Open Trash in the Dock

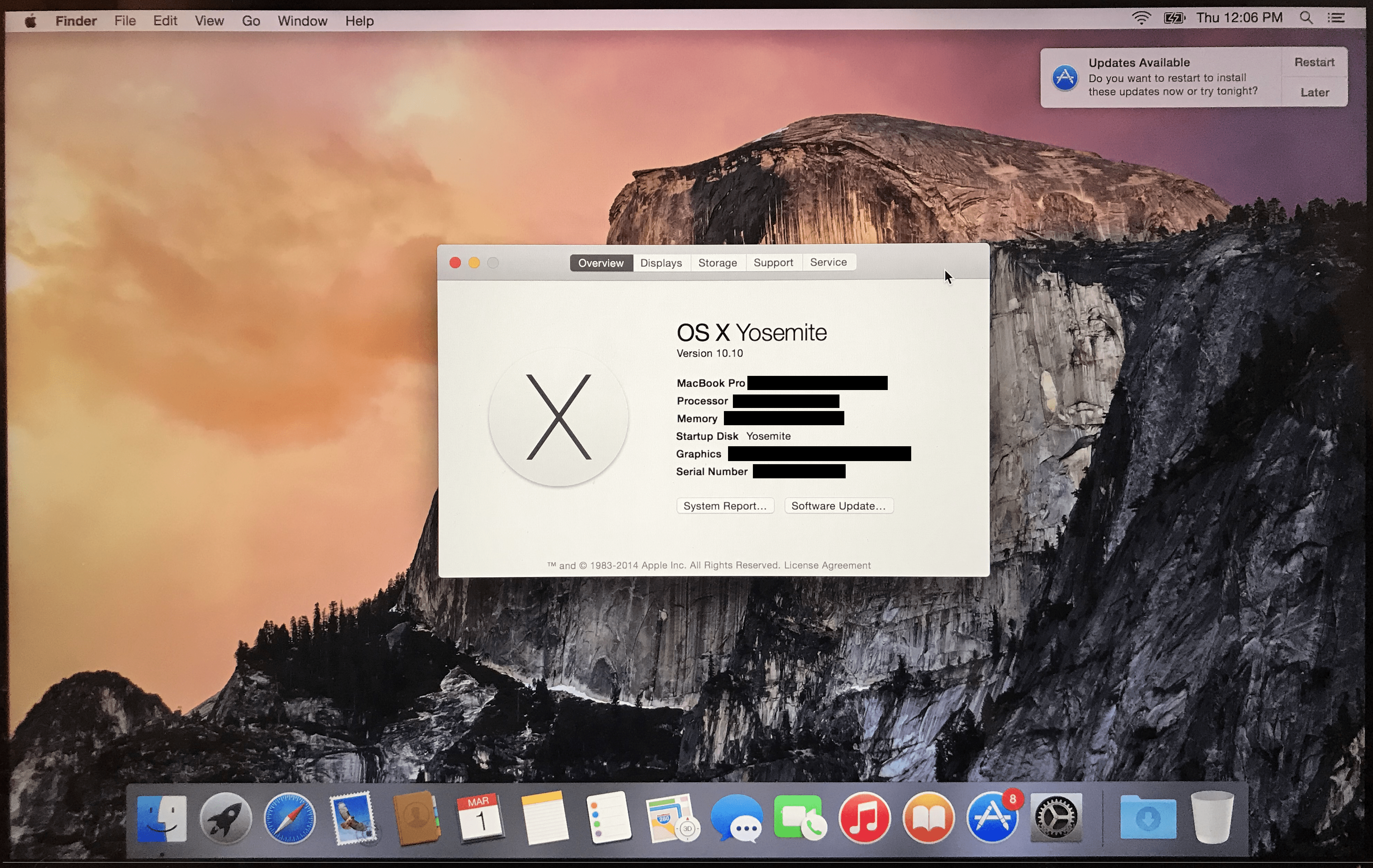point(1212,817)
